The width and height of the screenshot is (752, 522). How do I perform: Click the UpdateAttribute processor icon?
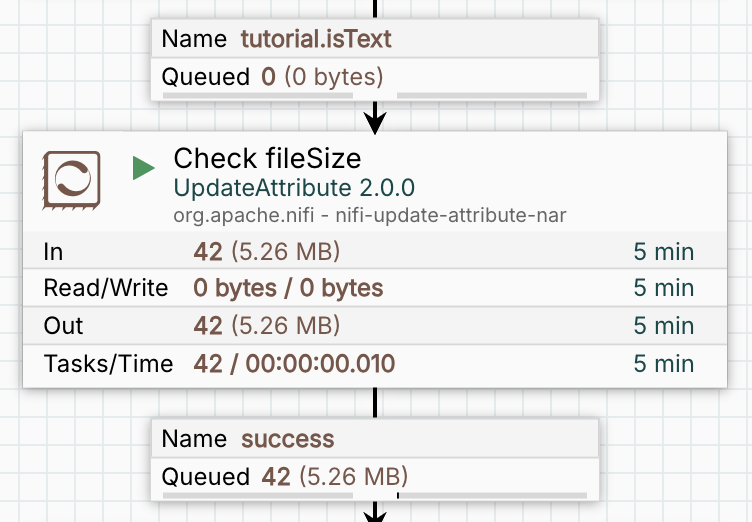71,180
